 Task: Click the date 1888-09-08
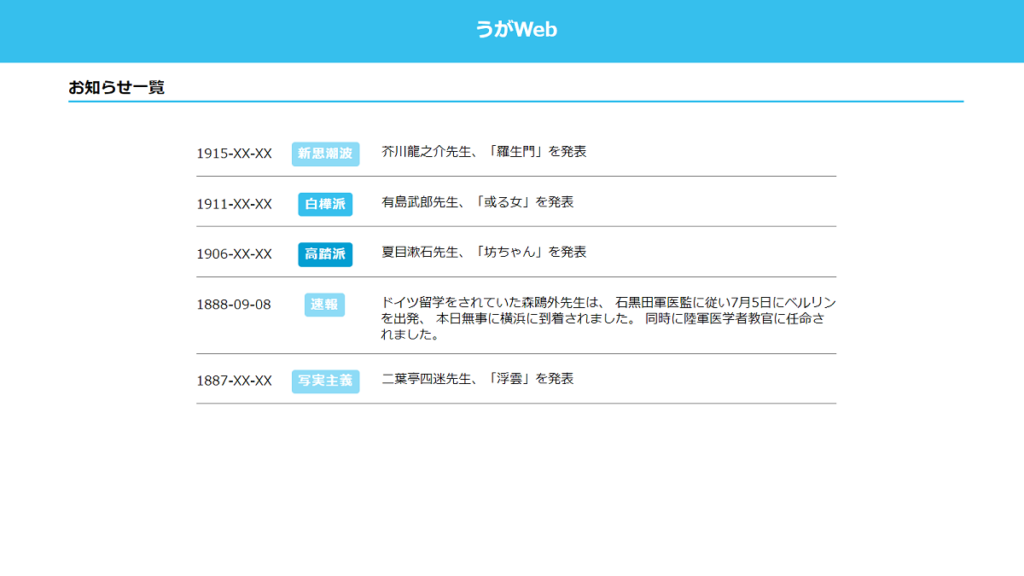pyautogui.click(x=234, y=305)
